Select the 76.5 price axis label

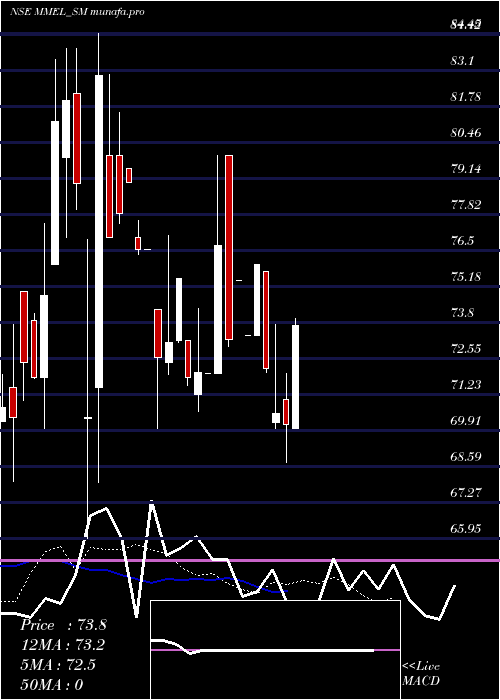click(462, 241)
